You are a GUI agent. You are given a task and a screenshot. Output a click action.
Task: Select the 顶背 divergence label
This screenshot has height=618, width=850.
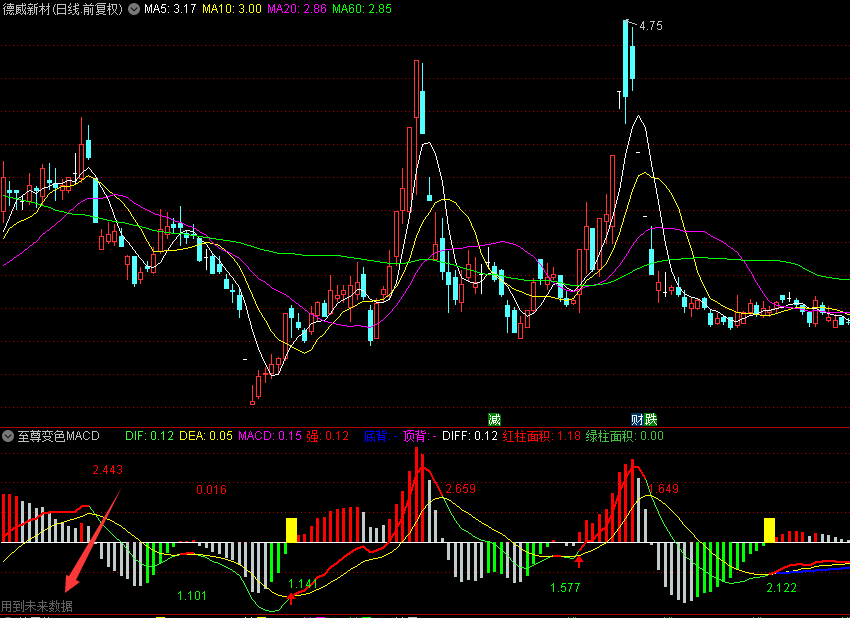click(420, 436)
